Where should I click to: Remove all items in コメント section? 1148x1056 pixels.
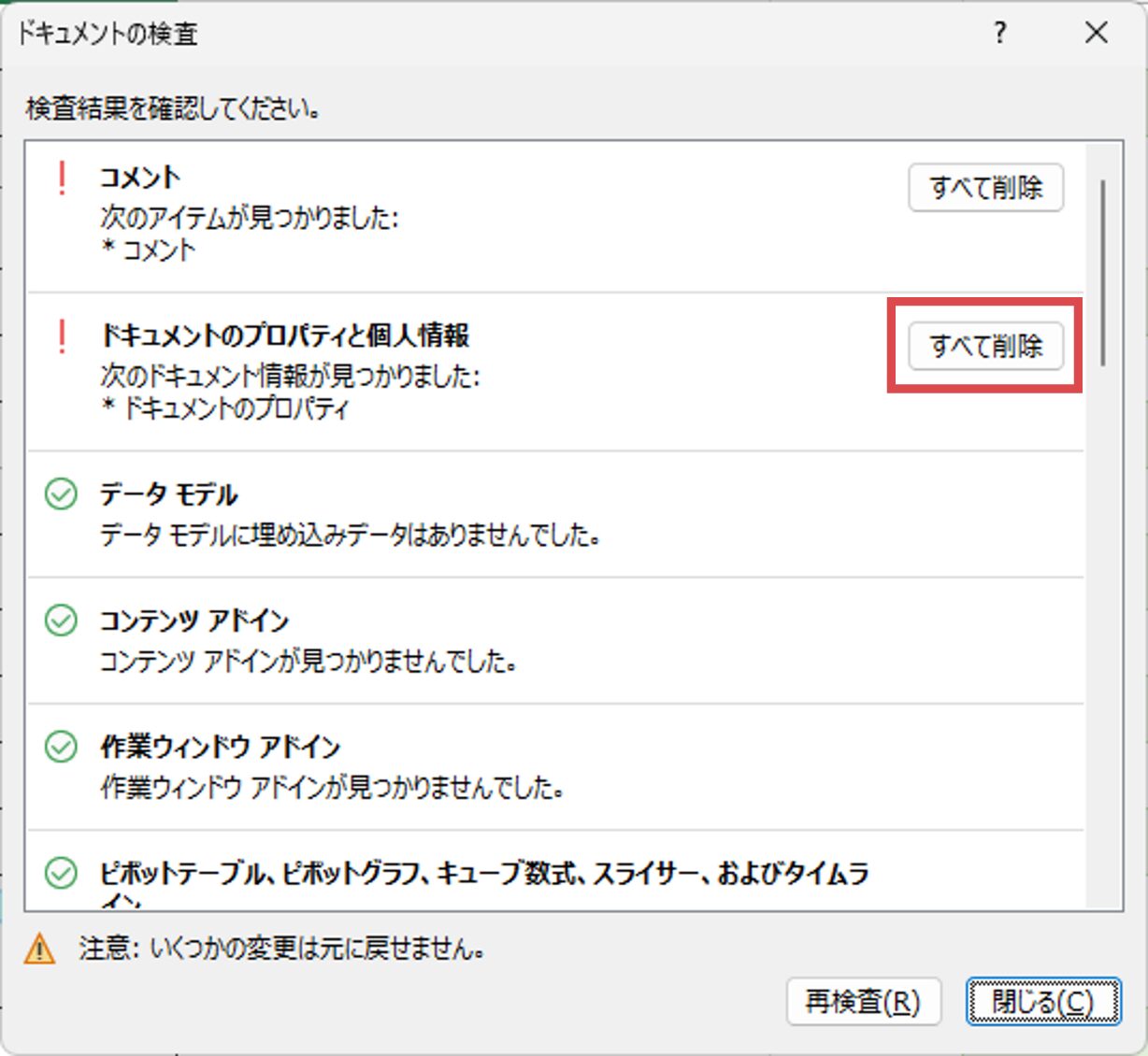click(x=985, y=188)
